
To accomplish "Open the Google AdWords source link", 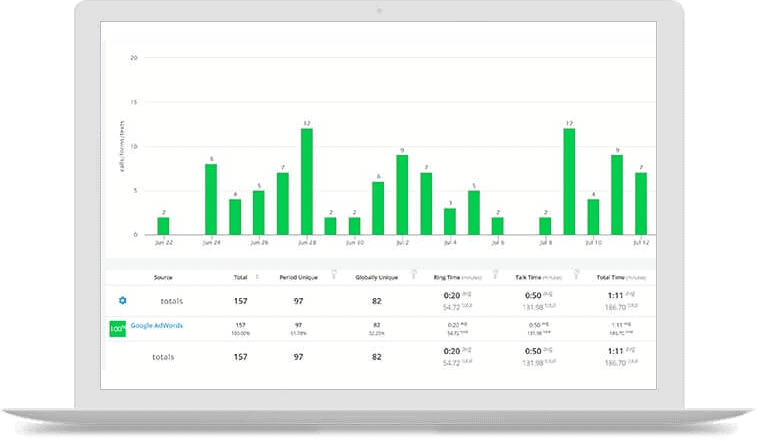I will point(156,326).
